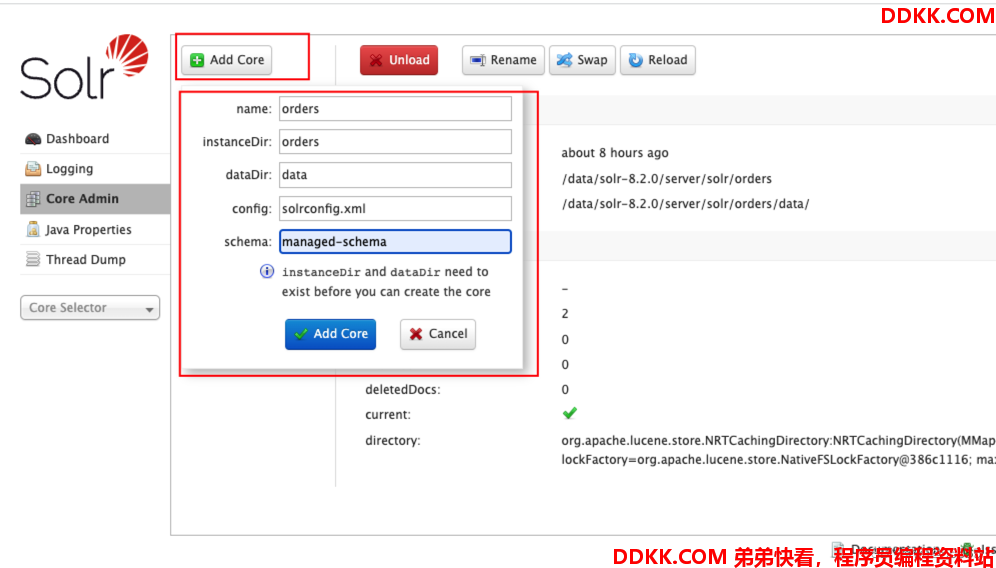Click the 'deletedDocs:' label
The image size is (996, 568).
click(403, 389)
